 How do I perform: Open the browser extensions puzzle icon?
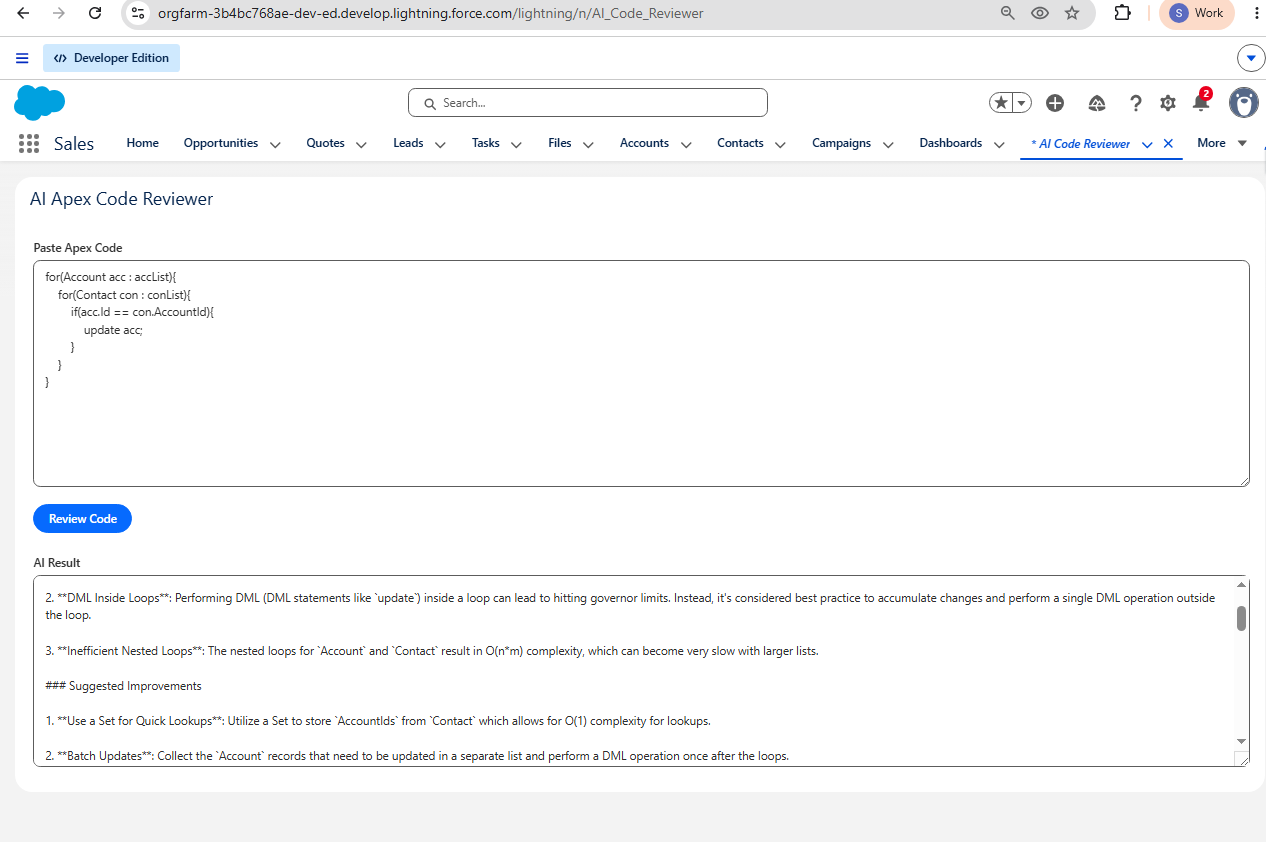pyautogui.click(x=1122, y=13)
